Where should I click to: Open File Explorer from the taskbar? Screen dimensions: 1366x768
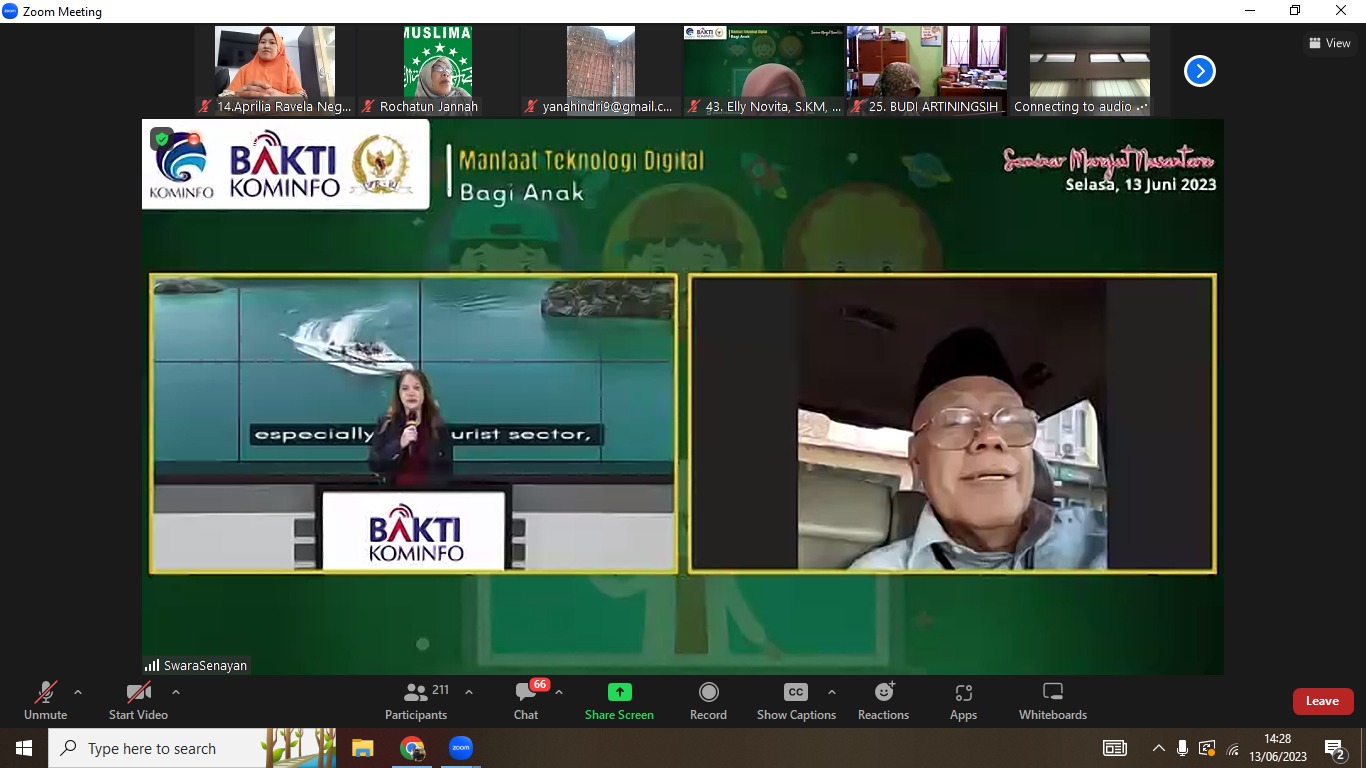(x=362, y=748)
